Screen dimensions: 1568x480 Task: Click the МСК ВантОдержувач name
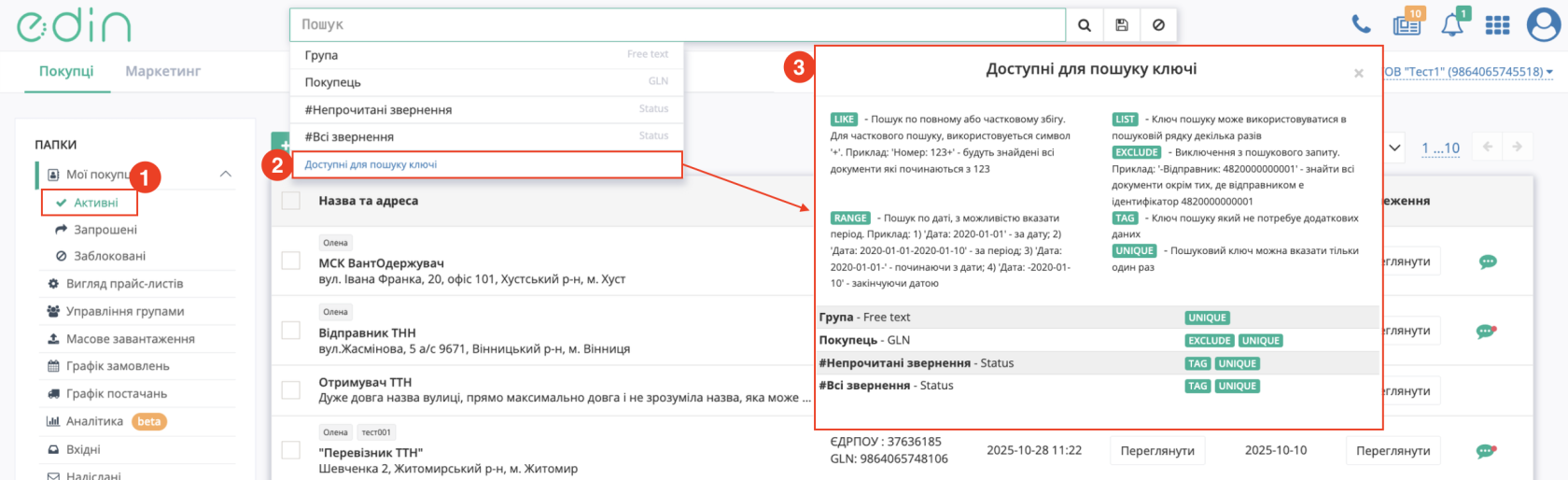point(381,263)
